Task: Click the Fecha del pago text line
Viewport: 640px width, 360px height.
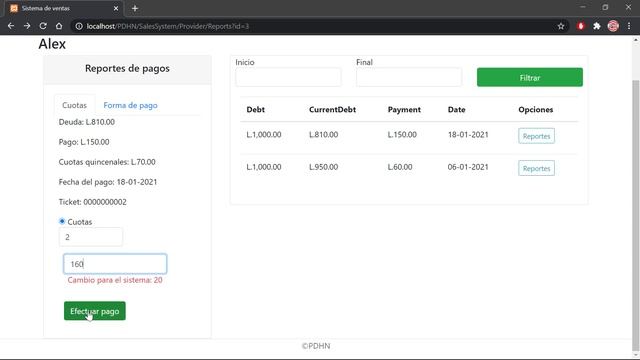Action: tap(108, 182)
